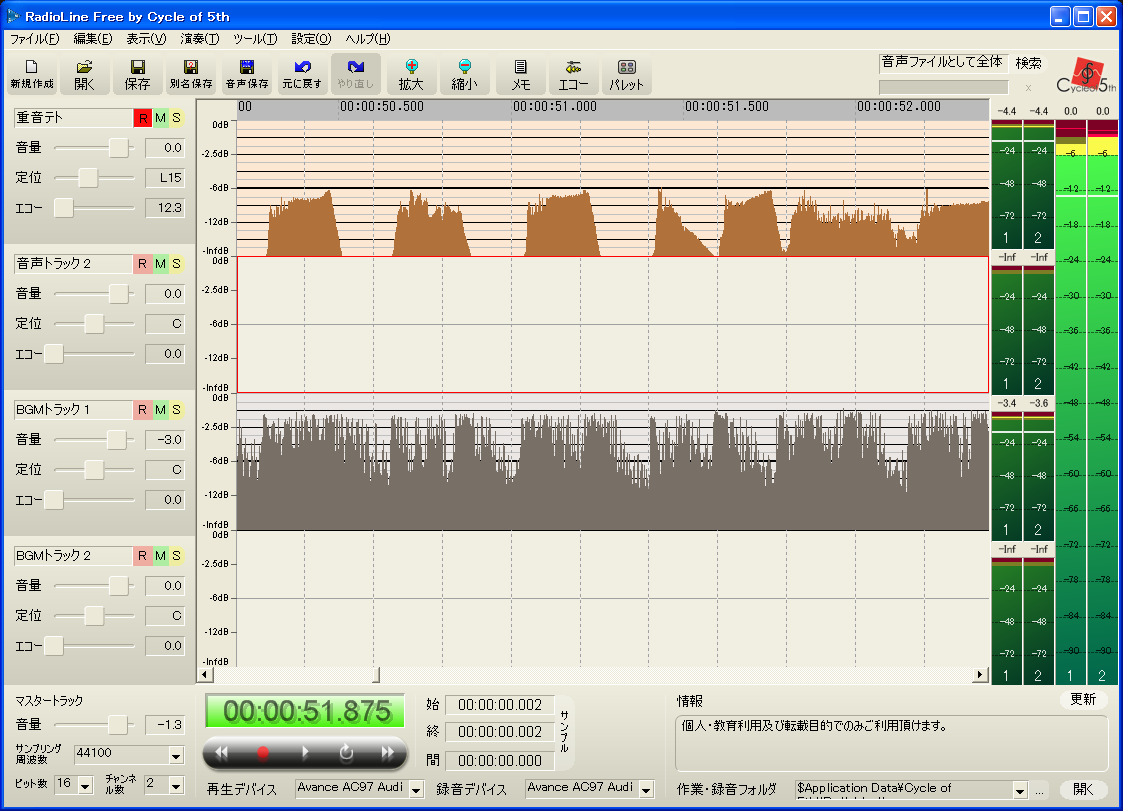Screen dimensions: 1123x811
Task: Open the メモ (Memo) tool
Action: click(x=521, y=74)
